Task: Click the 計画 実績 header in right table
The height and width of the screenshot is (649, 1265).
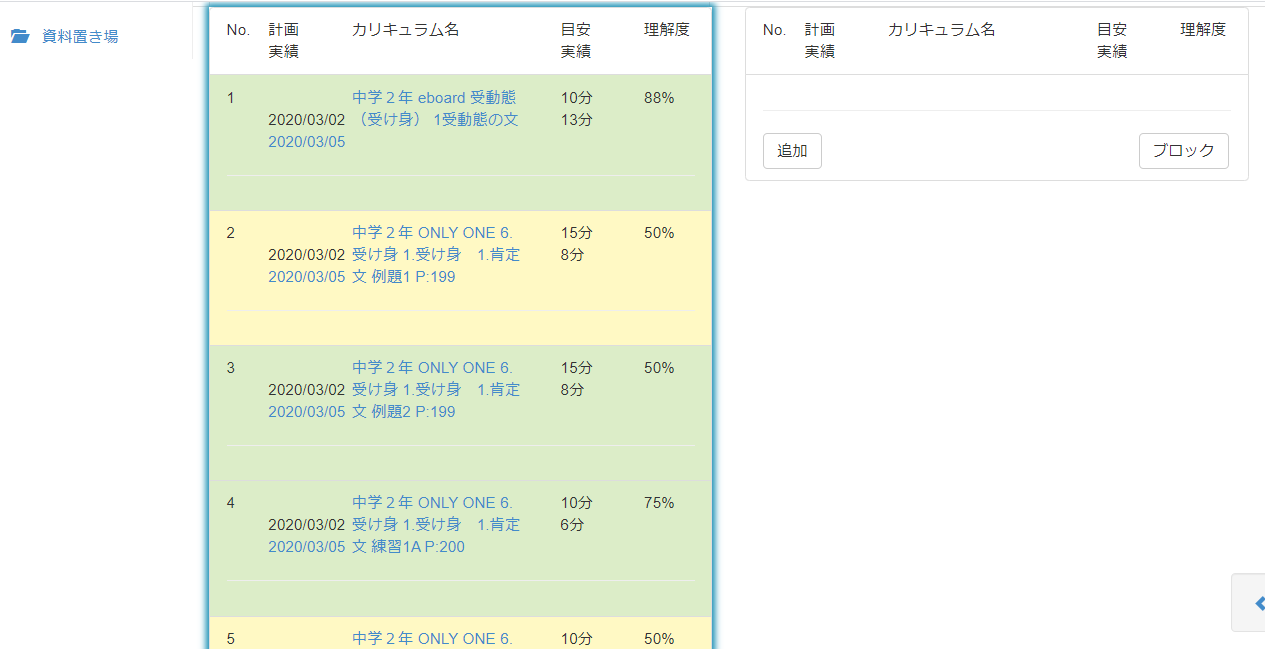Action: 820,41
